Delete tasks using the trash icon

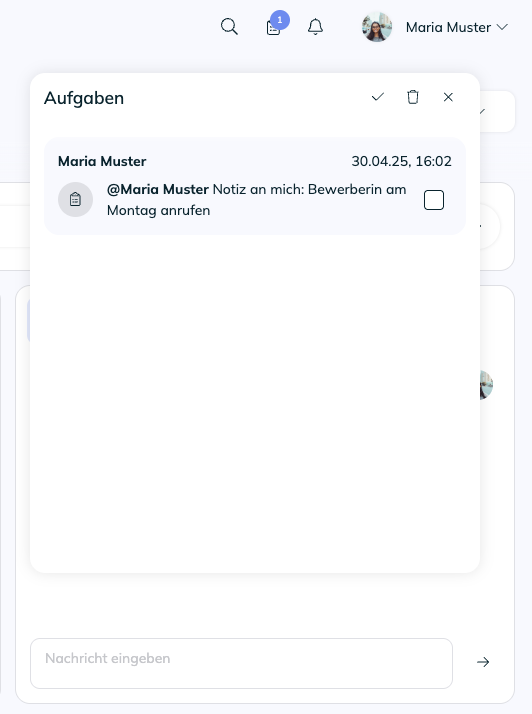413,97
